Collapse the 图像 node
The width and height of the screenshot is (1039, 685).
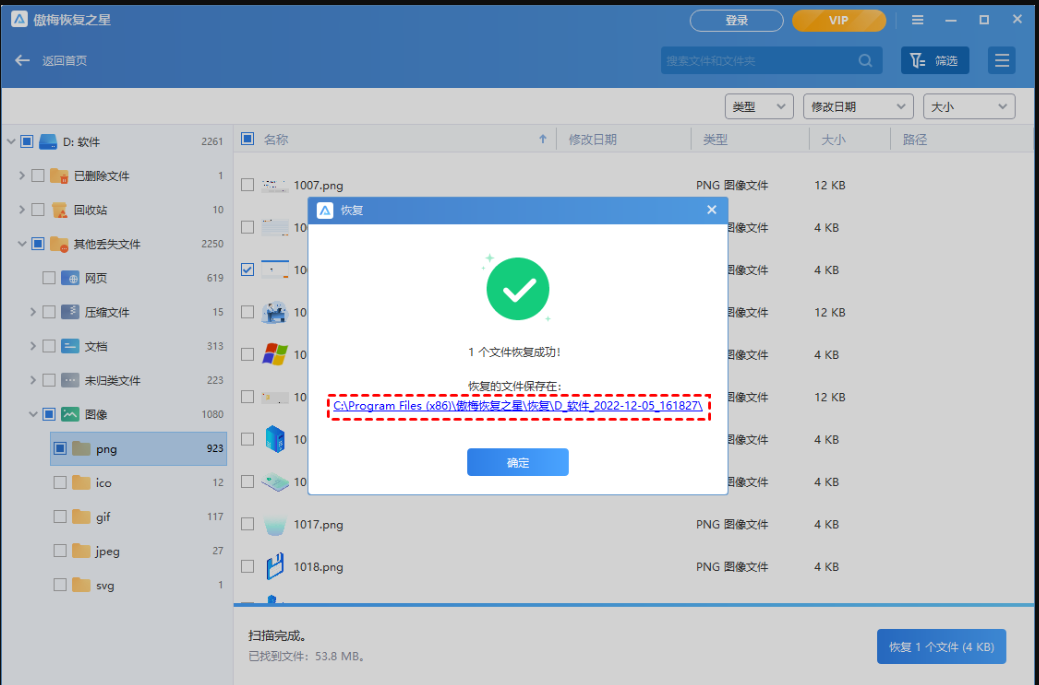[x=32, y=414]
